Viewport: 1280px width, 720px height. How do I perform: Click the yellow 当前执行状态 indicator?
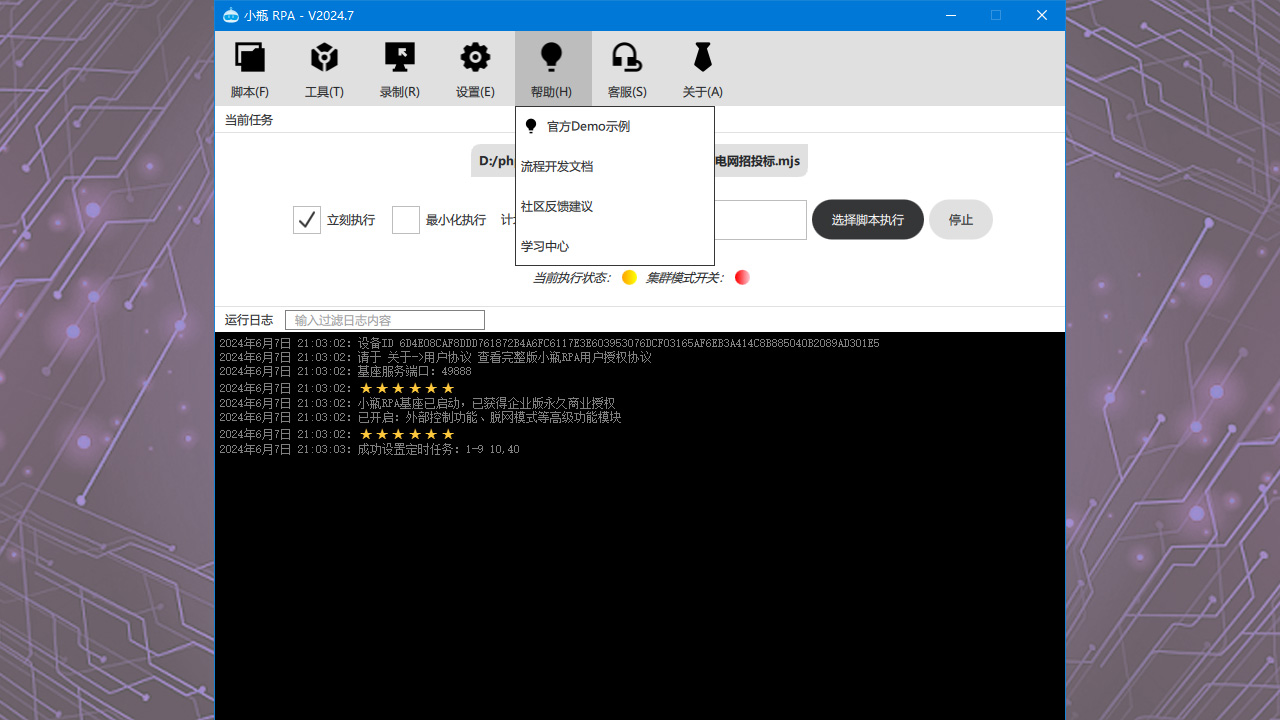point(629,277)
